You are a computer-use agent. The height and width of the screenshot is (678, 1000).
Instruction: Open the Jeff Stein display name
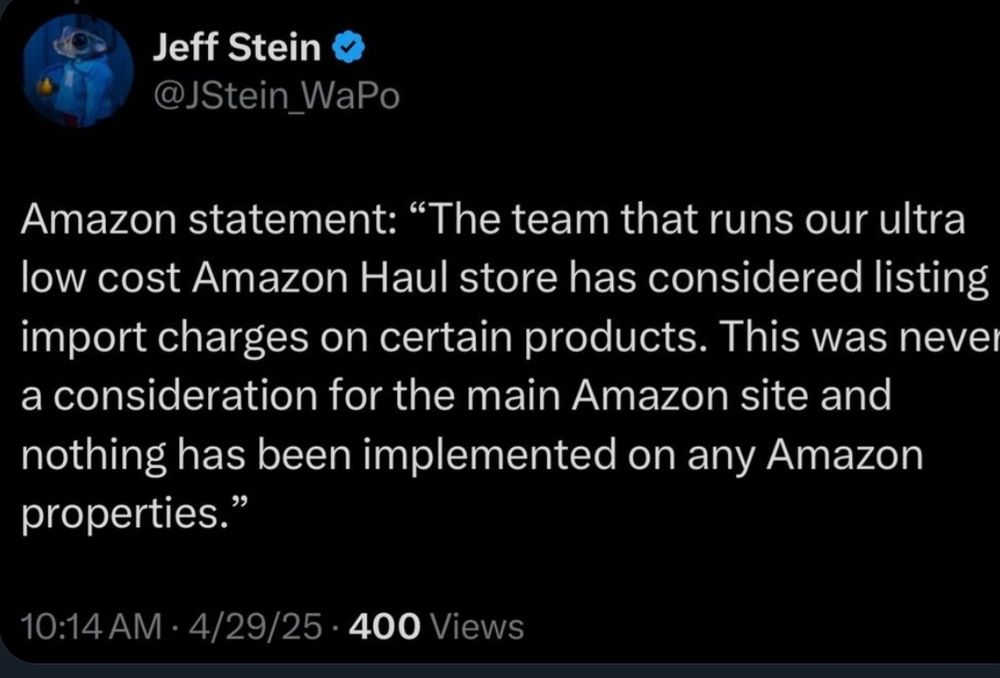point(237,48)
